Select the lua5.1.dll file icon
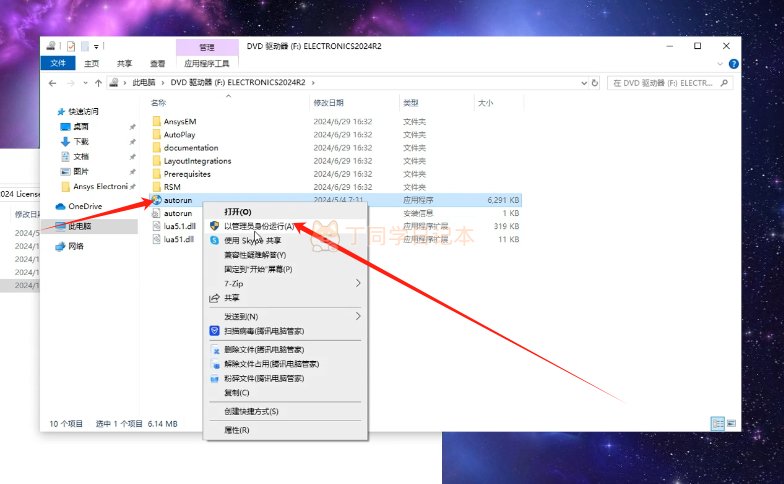Viewport: 784px width, 484px height. (x=156, y=226)
